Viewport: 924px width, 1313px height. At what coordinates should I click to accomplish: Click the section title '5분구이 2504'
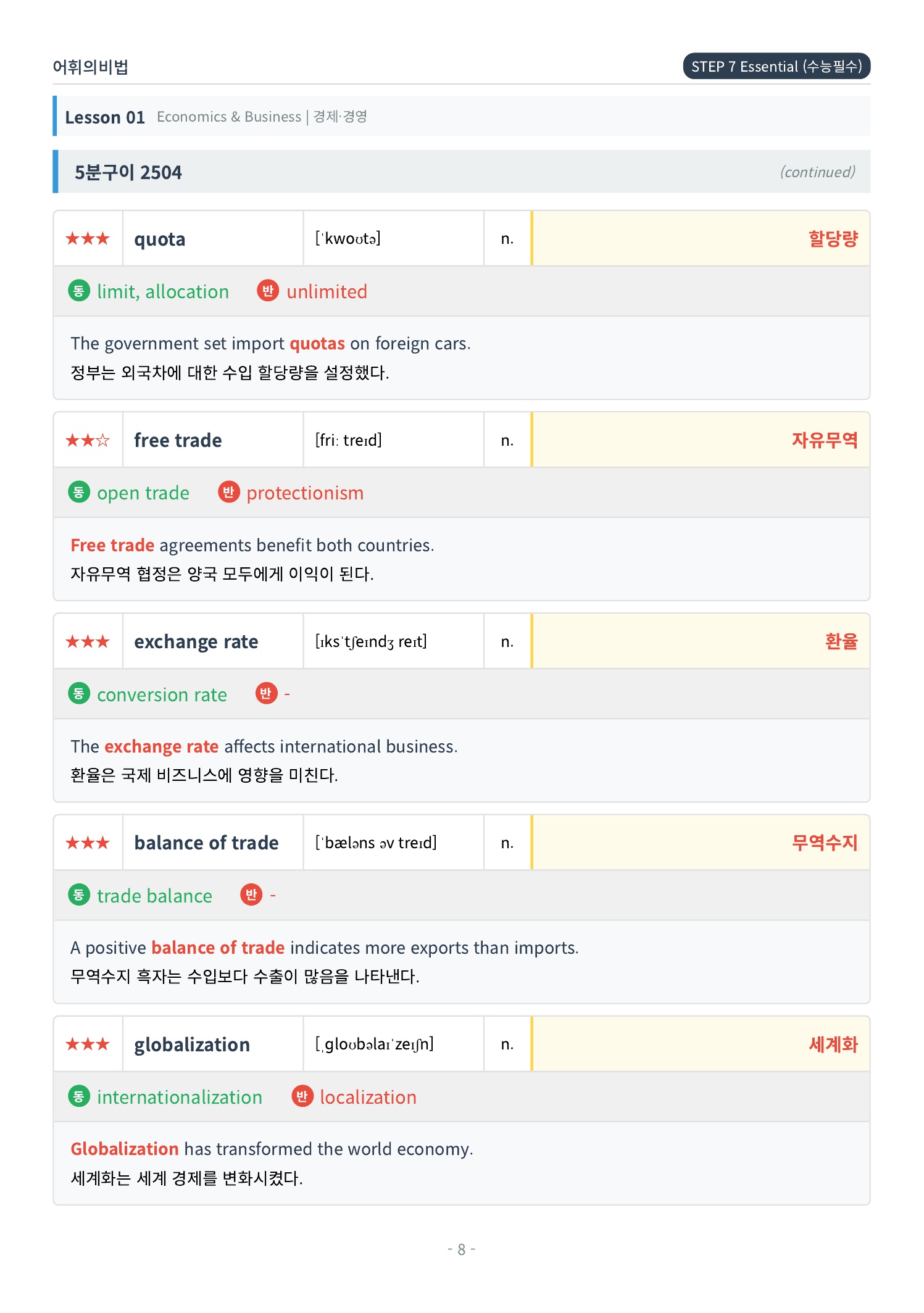[128, 172]
